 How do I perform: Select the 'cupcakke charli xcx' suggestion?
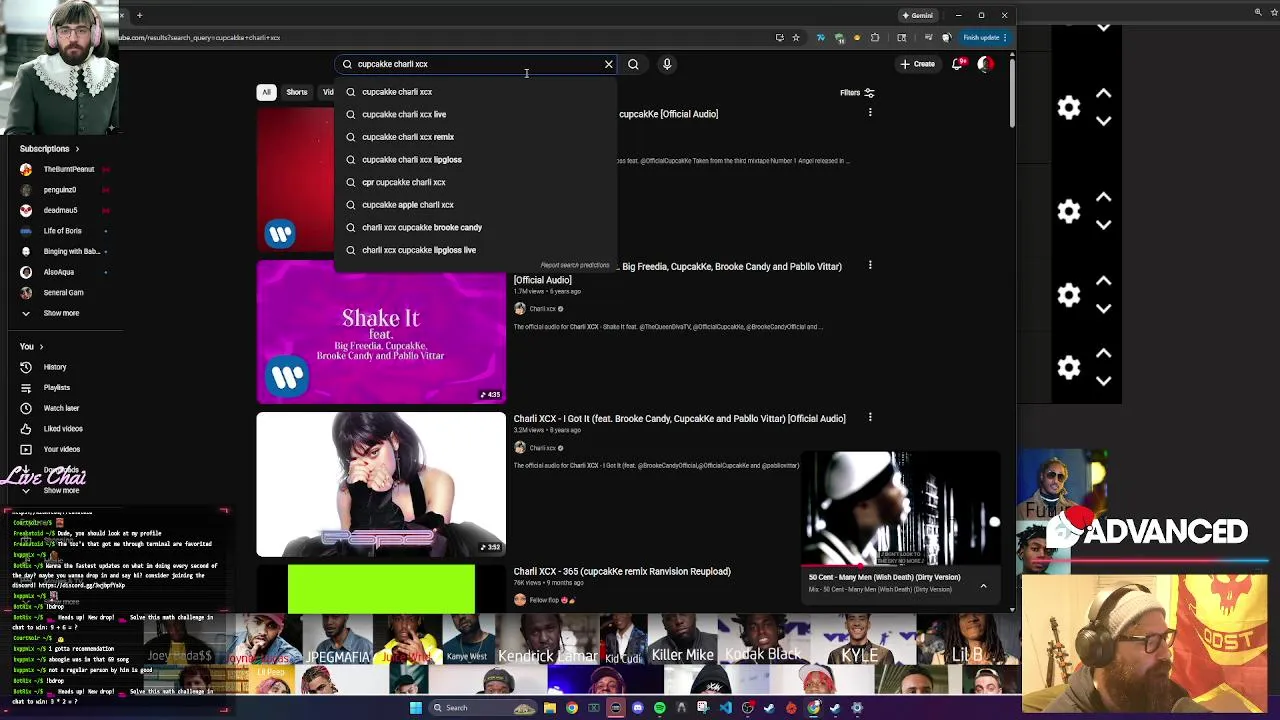pyautogui.click(x=475, y=92)
